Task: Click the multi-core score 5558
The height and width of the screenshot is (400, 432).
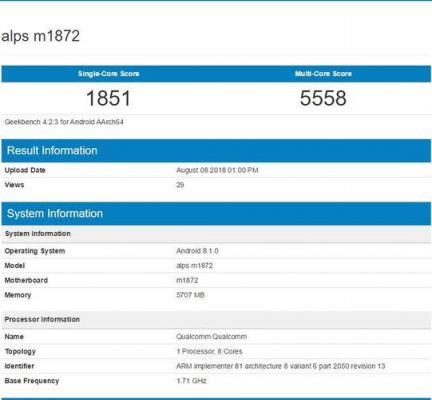Action: [323, 98]
